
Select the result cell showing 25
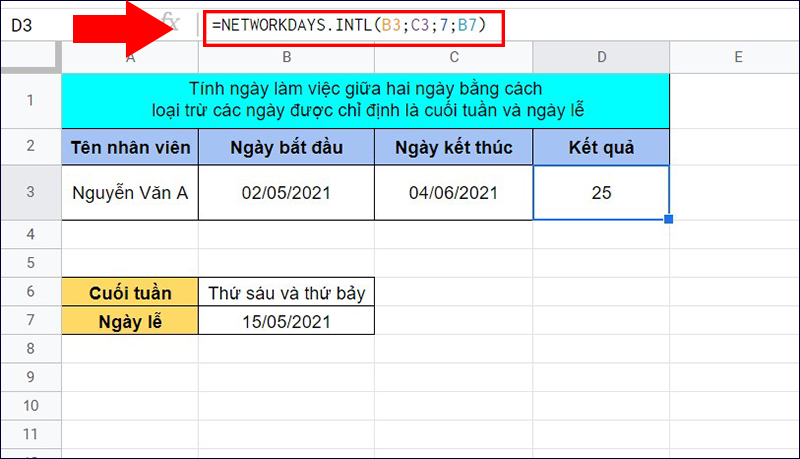click(601, 193)
